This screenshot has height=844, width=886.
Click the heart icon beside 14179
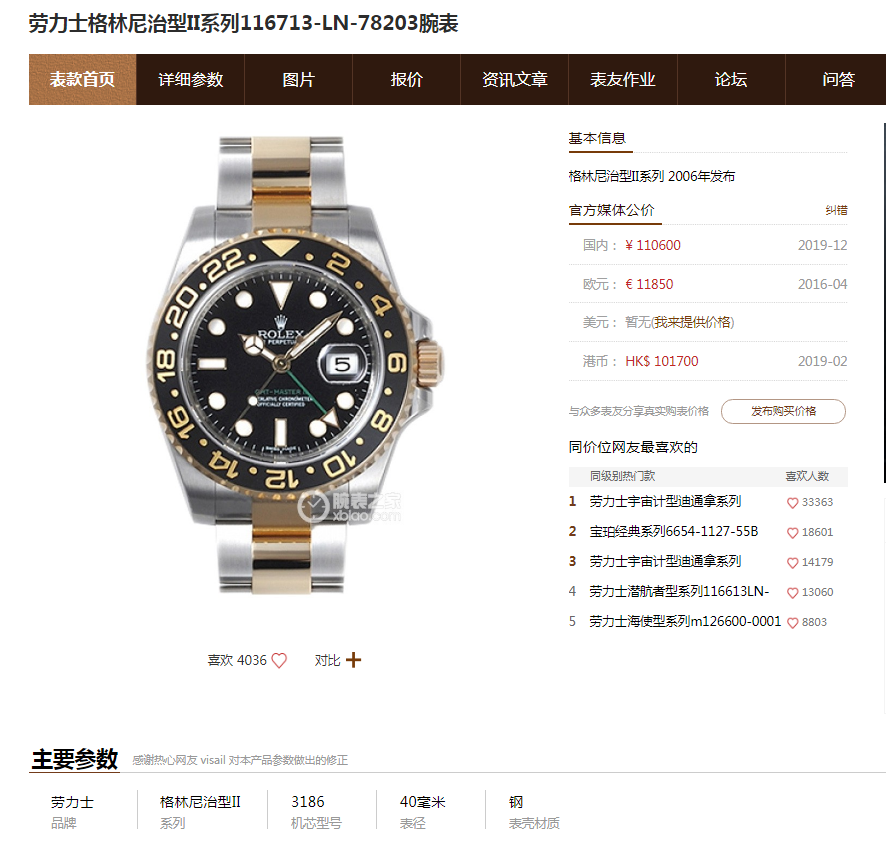792,563
